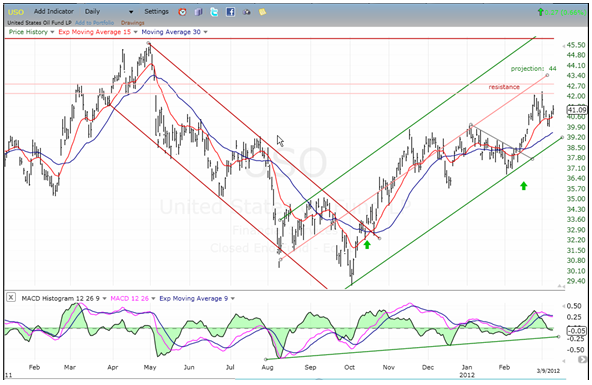Close the MACD indicator panel

[x=11, y=297]
